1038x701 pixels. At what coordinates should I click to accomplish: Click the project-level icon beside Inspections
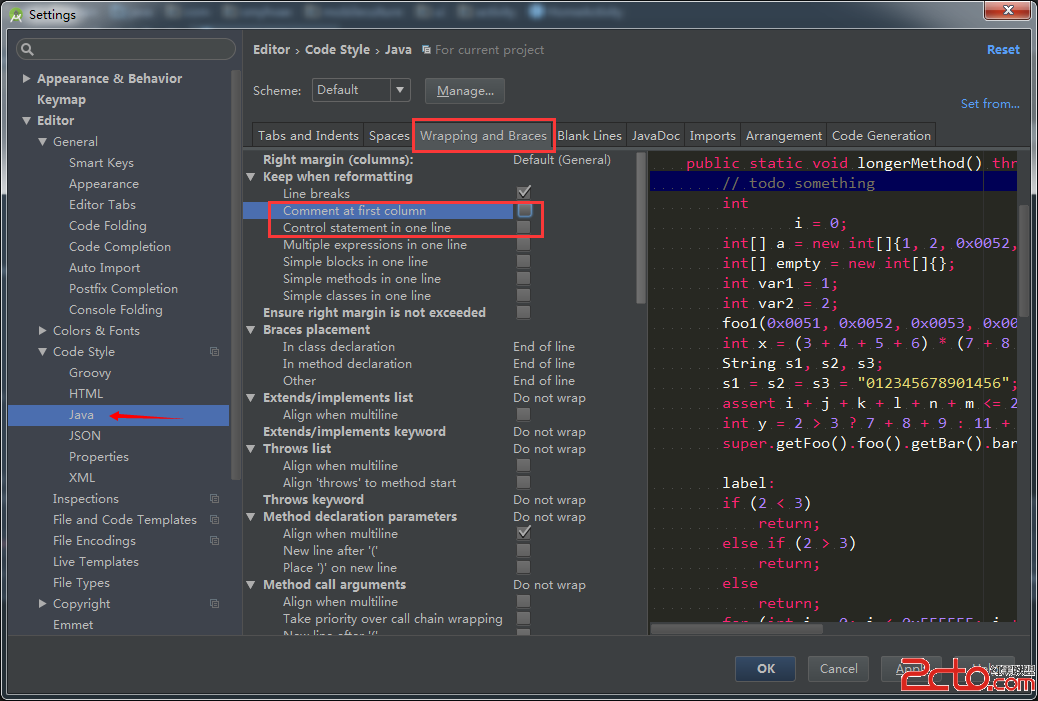(x=214, y=499)
